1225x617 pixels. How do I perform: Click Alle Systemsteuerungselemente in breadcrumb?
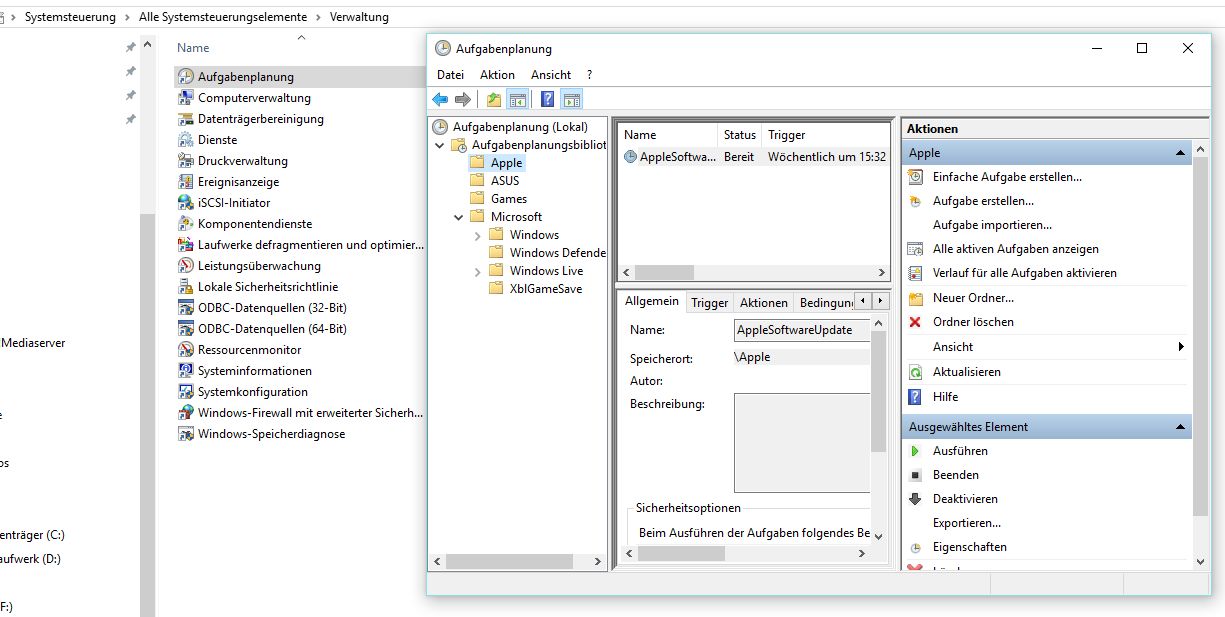click(221, 17)
